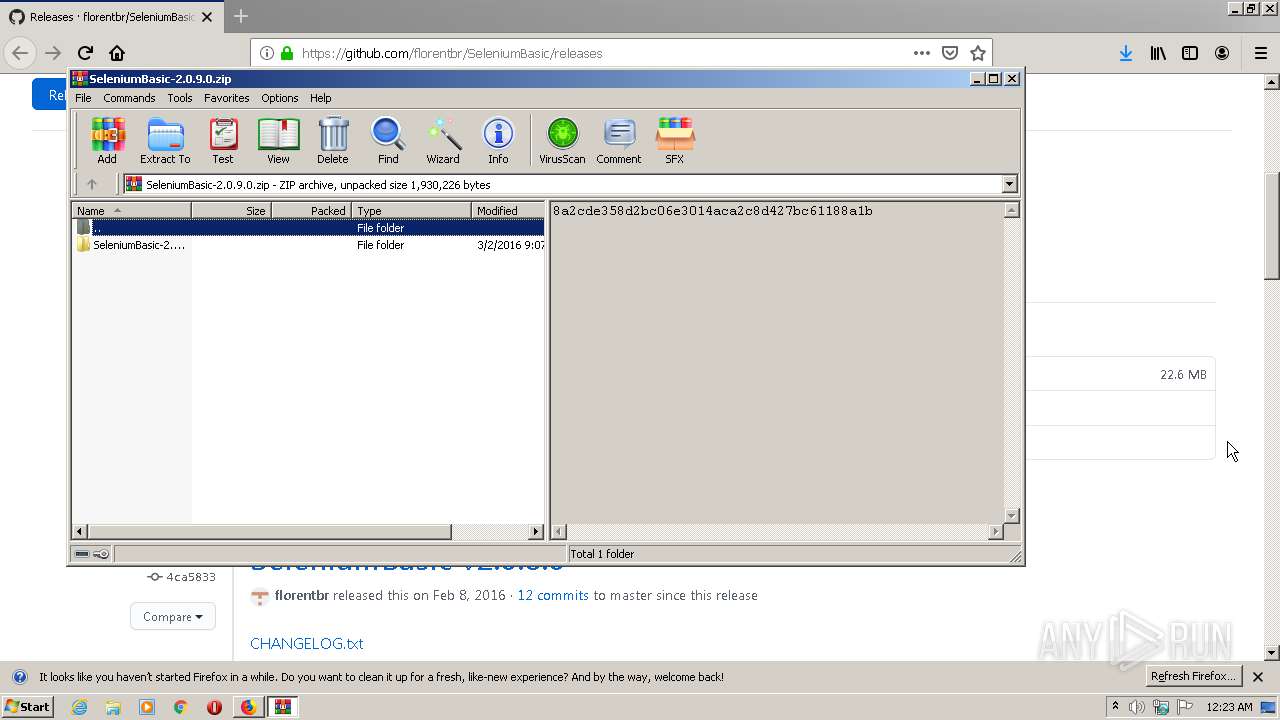The height and width of the screenshot is (720, 1280).
Task: Click the archive comment hash text
Action: coord(713,211)
